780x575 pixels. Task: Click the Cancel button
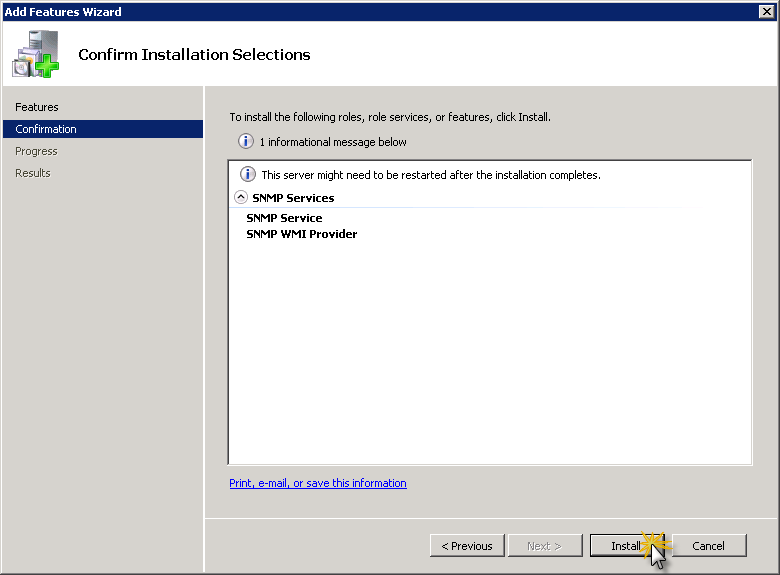pos(708,546)
